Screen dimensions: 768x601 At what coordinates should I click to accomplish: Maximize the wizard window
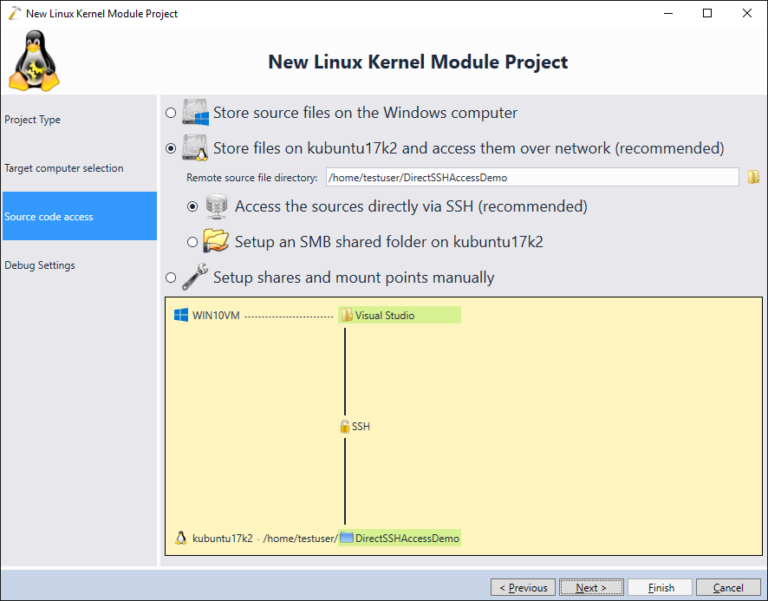point(707,13)
